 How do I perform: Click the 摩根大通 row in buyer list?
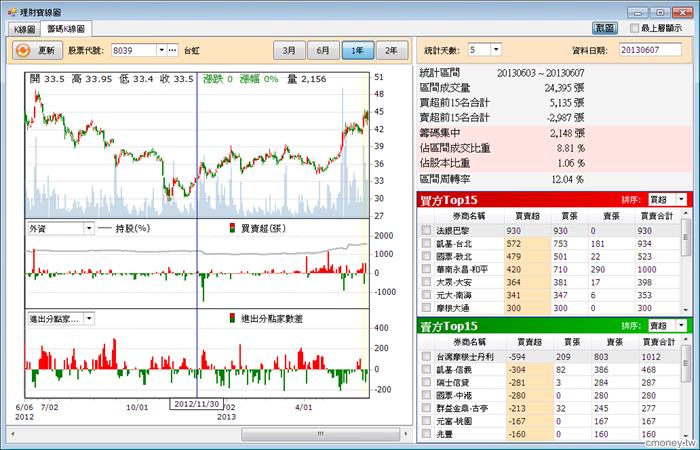point(550,308)
